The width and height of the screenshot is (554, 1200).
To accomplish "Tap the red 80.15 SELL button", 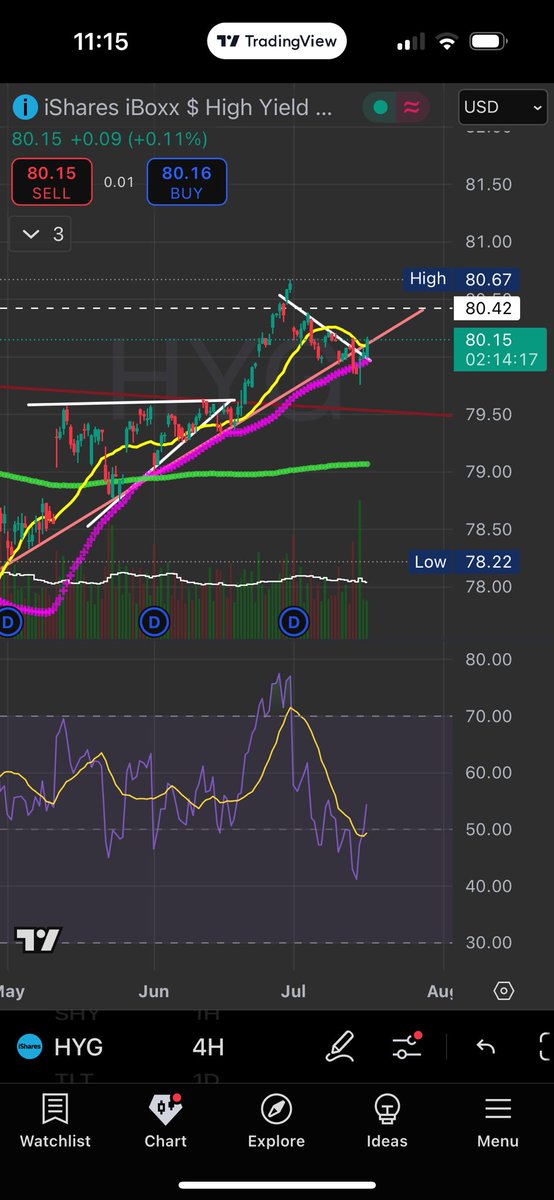I will click(51, 183).
